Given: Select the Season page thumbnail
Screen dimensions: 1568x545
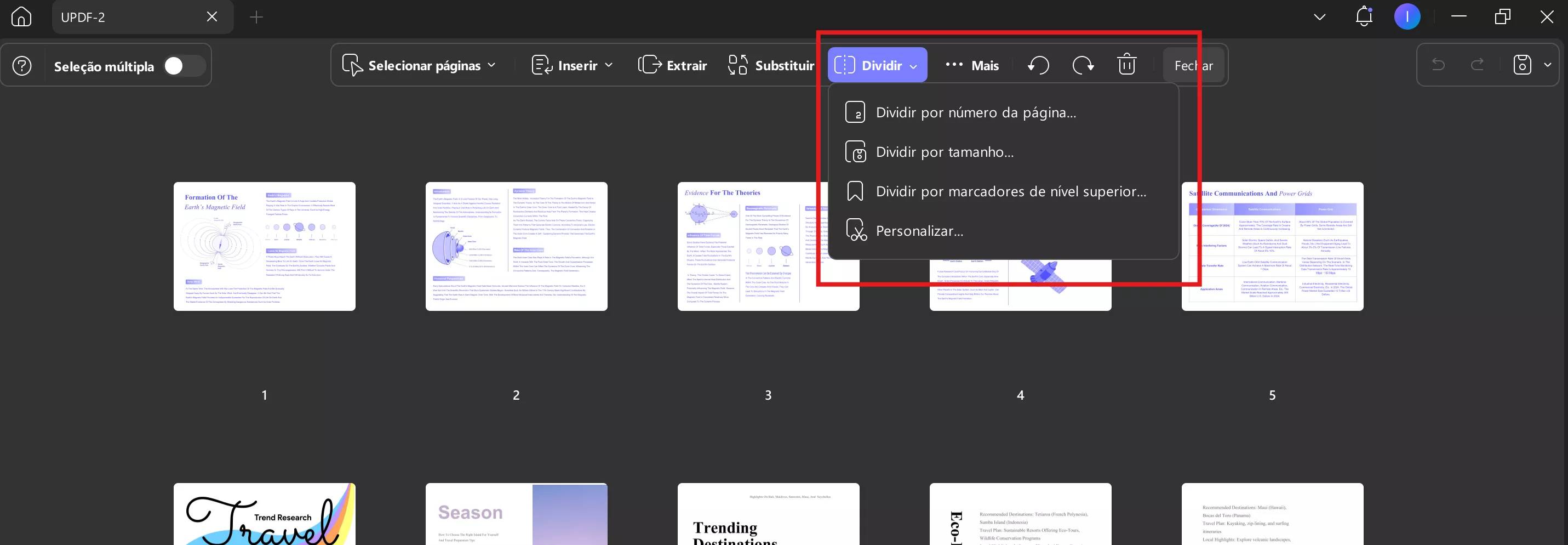Looking at the screenshot, I should pos(516,514).
